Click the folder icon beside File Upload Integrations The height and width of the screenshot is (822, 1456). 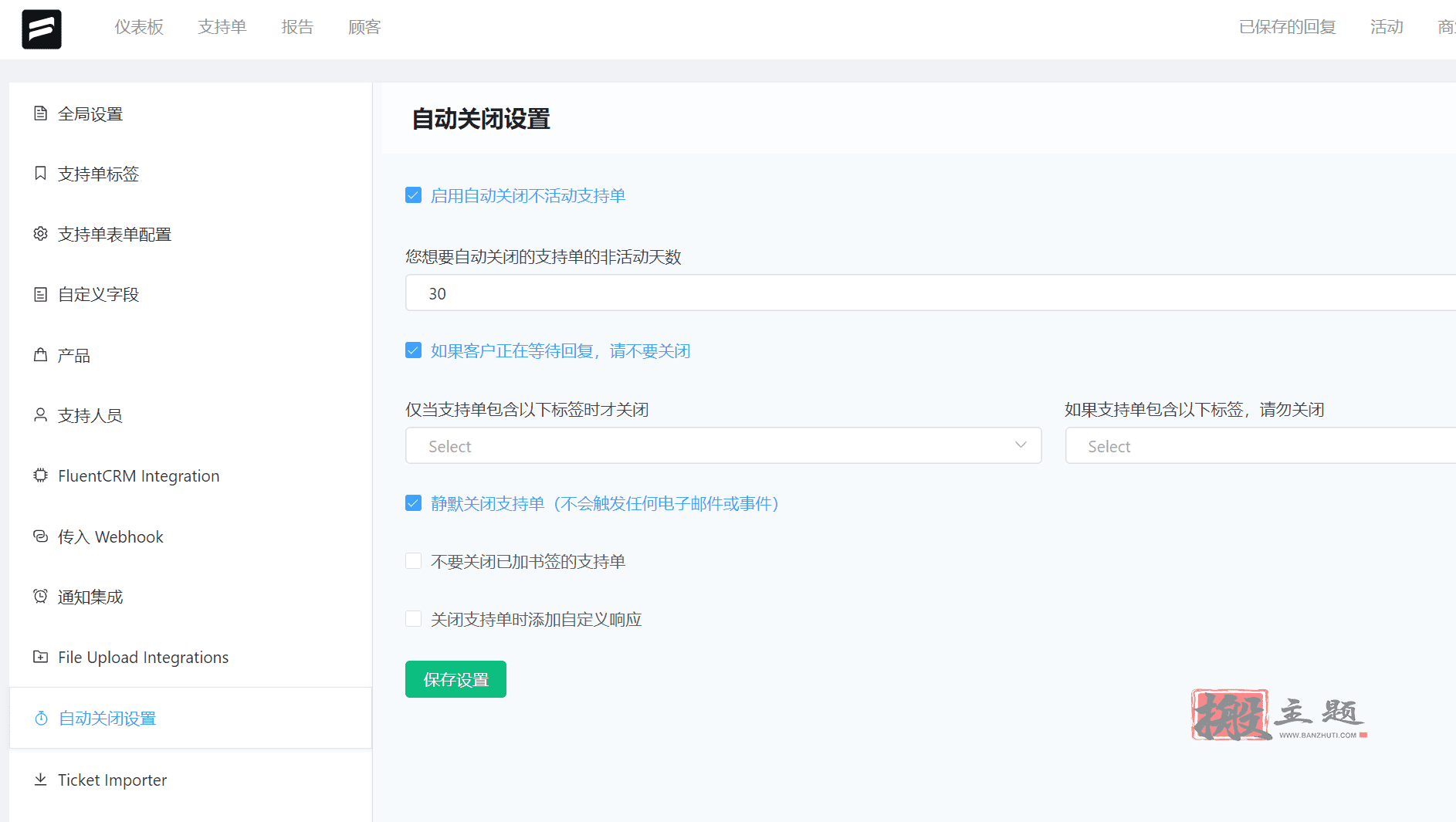[41, 657]
